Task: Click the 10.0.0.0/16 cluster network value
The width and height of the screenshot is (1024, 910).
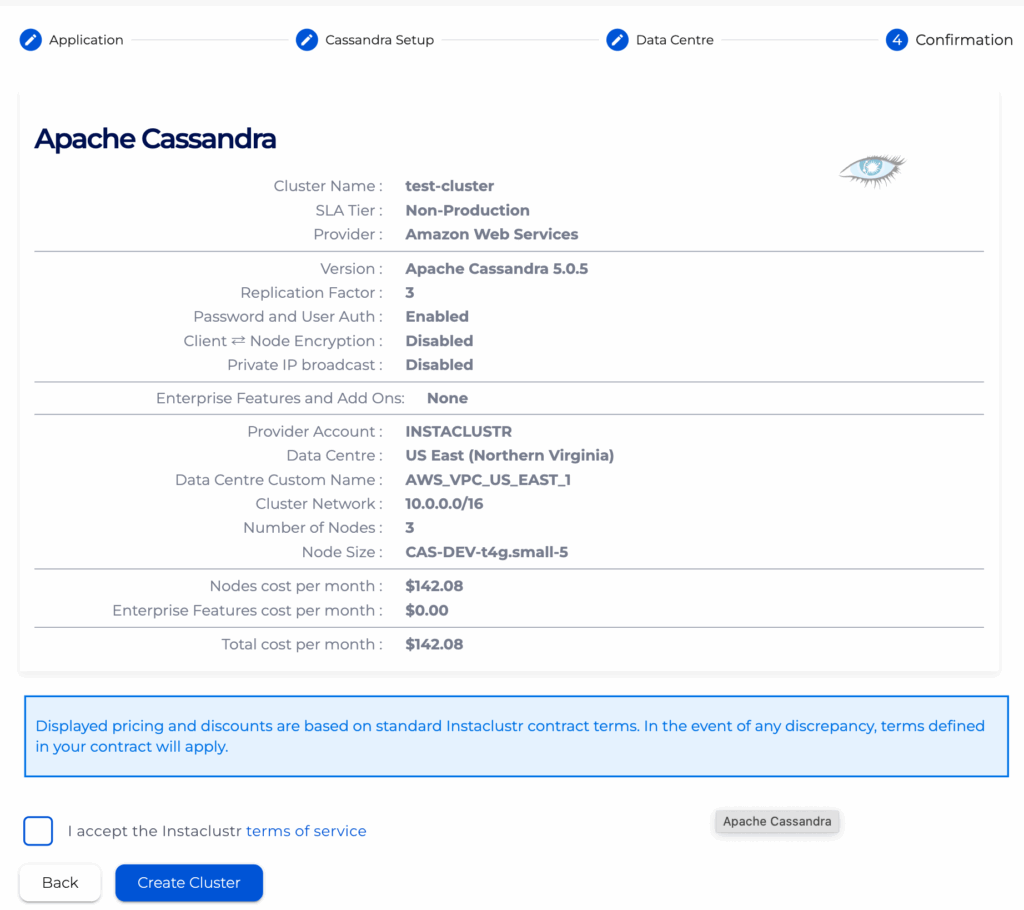Action: coord(444,504)
